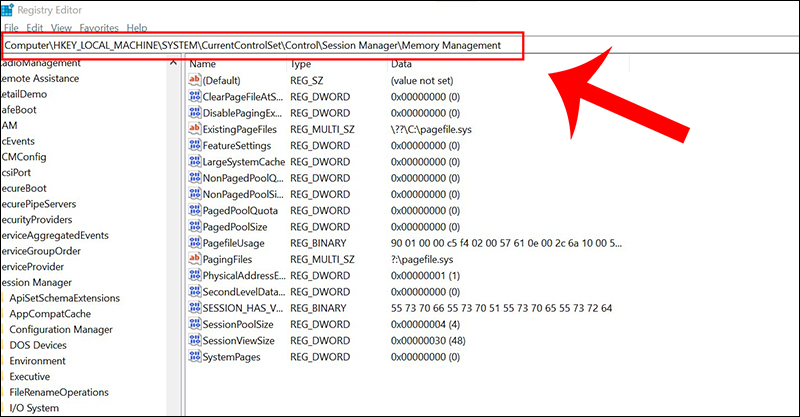Click the PagefileUsage REG_BINARY type cell
Viewport: 800px width, 417px height.
coord(318,243)
